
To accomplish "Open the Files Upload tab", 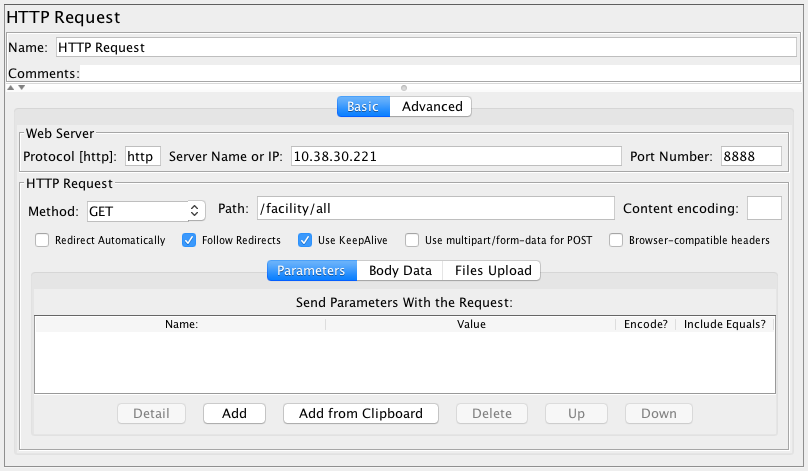I will [492, 271].
